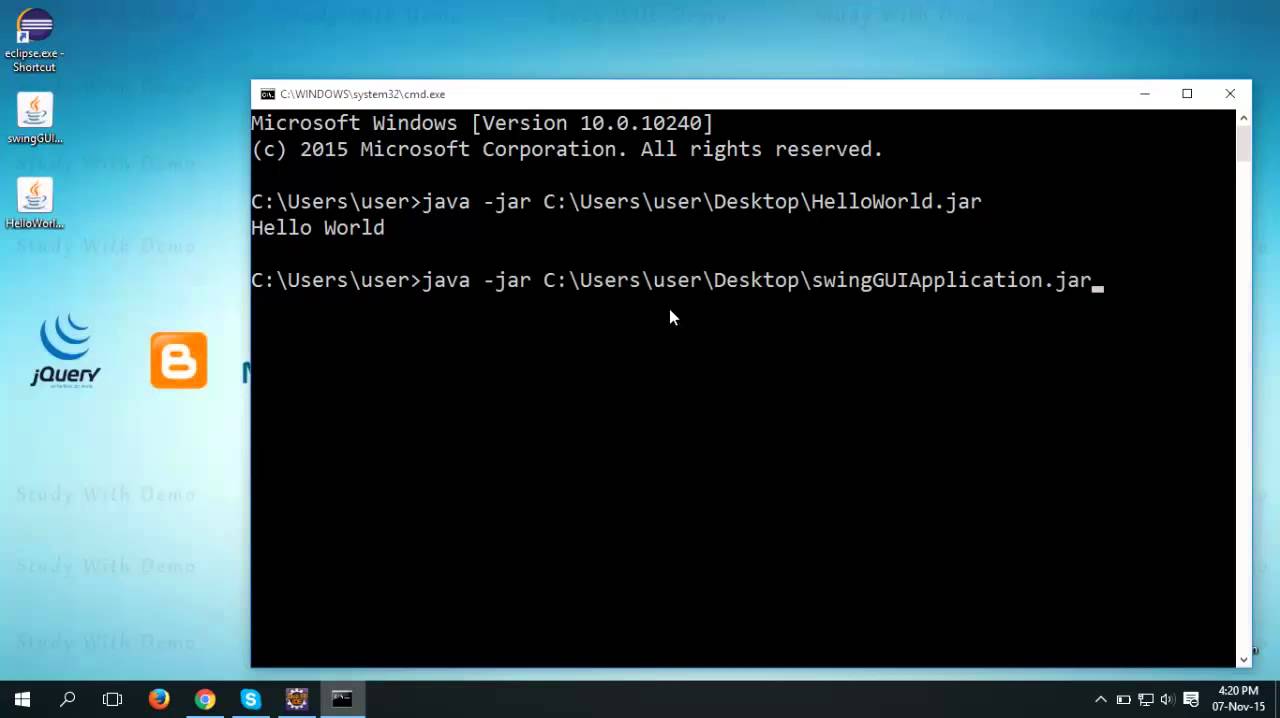Image resolution: width=1280 pixels, height=718 pixels.
Task: Select the swingGUI jar desktop icon
Action: 35,119
